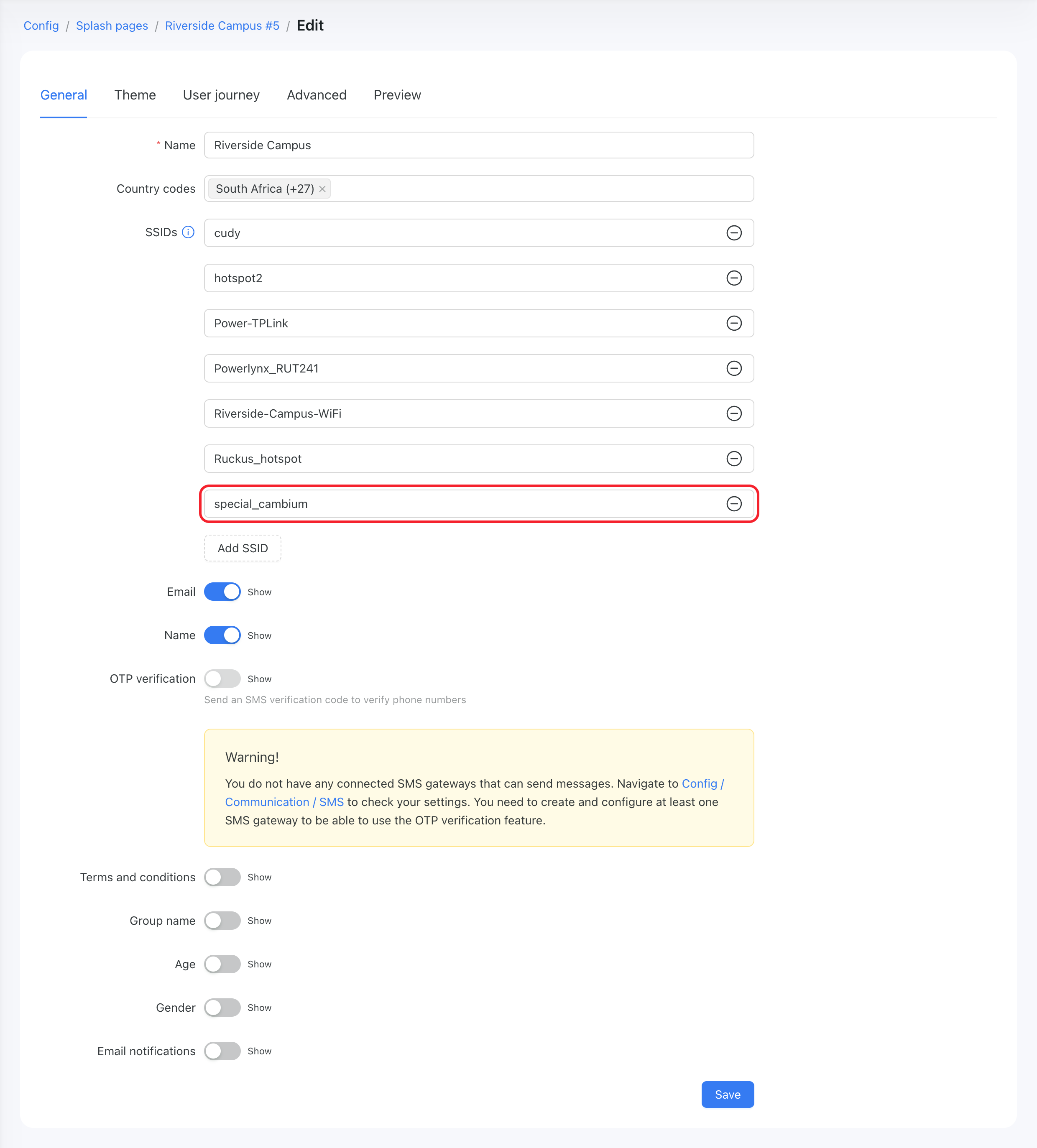Select the General tab
This screenshot has height=1148, width=1037.
[x=64, y=95]
